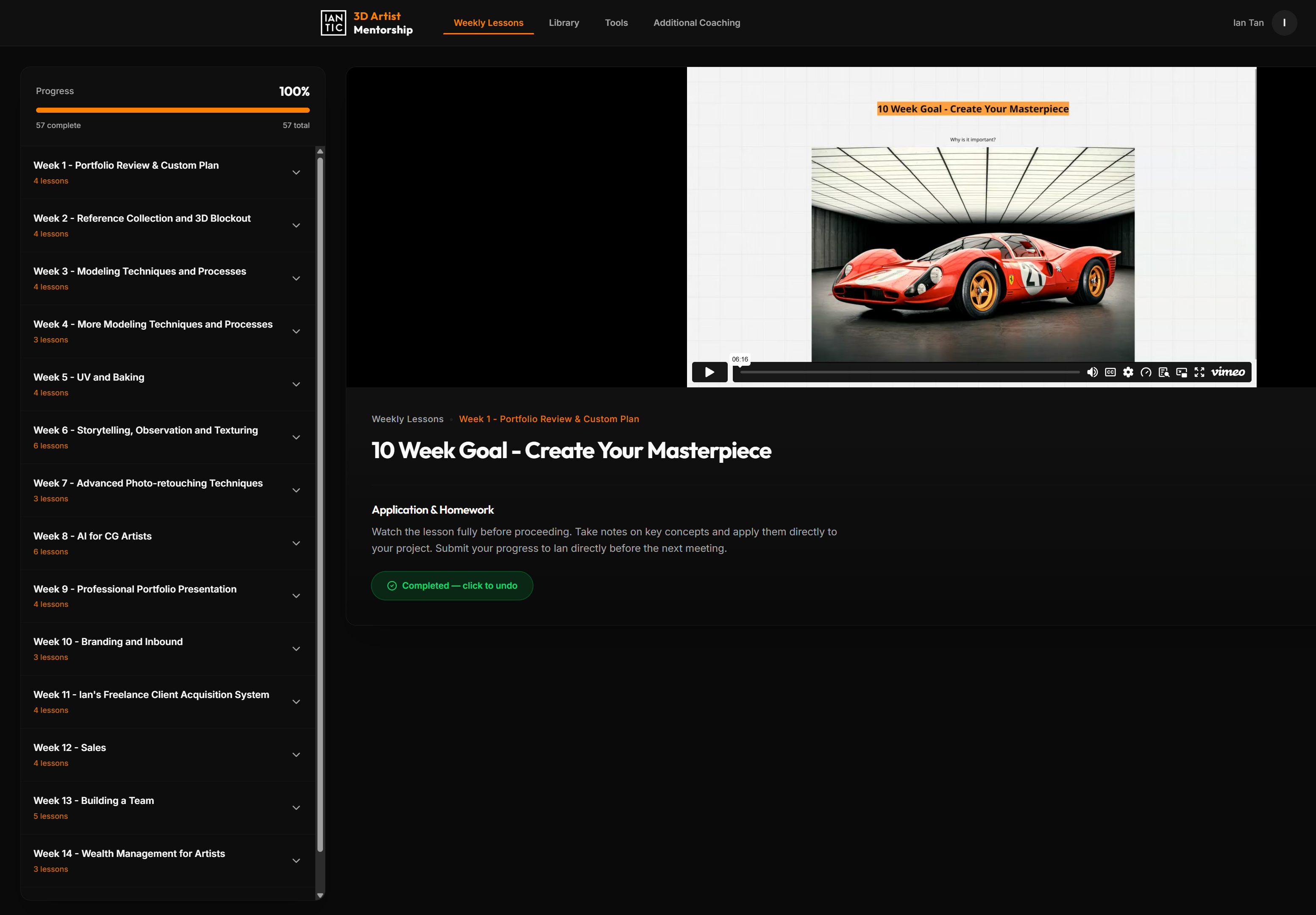
Task: Click the Ian Tan username
Action: [x=1248, y=23]
